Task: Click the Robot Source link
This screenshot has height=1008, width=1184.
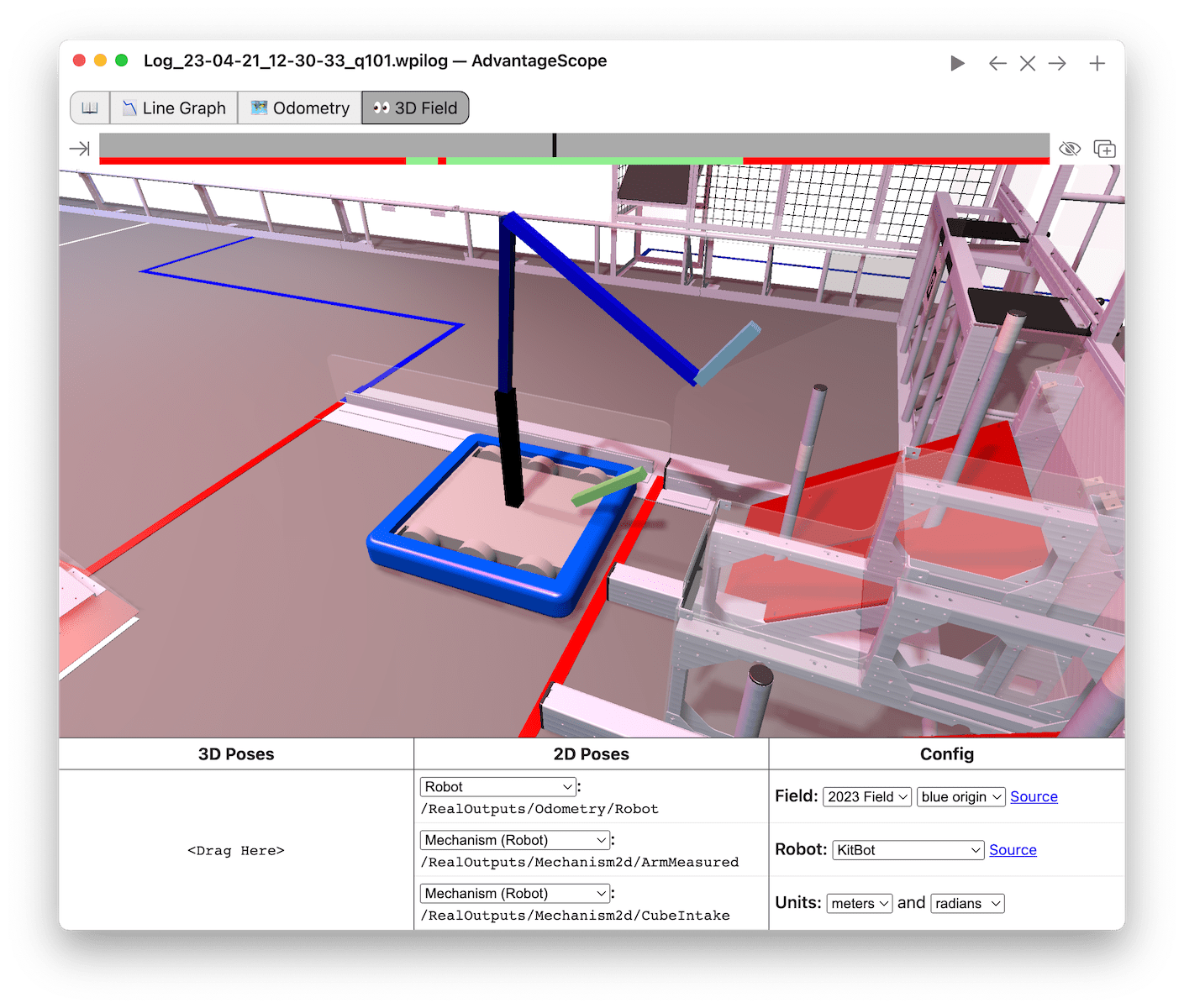Action: tap(1013, 850)
